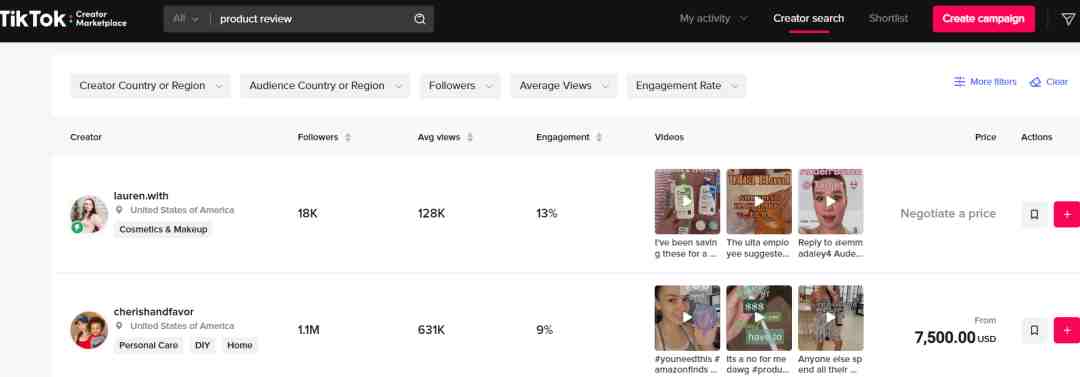Bookmark lauren.with to shortlist

[1034, 214]
